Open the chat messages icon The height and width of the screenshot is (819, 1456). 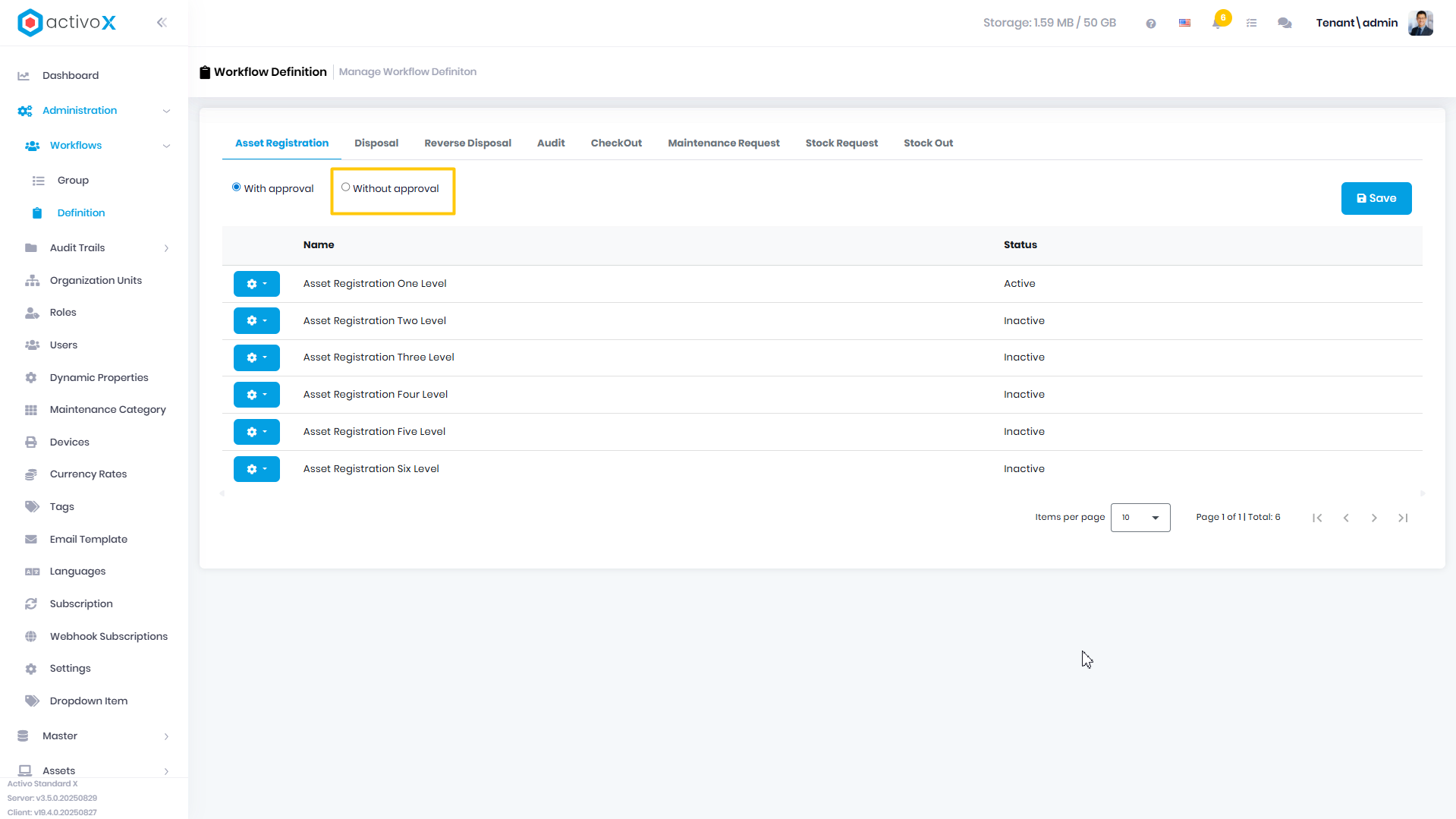[x=1285, y=24]
